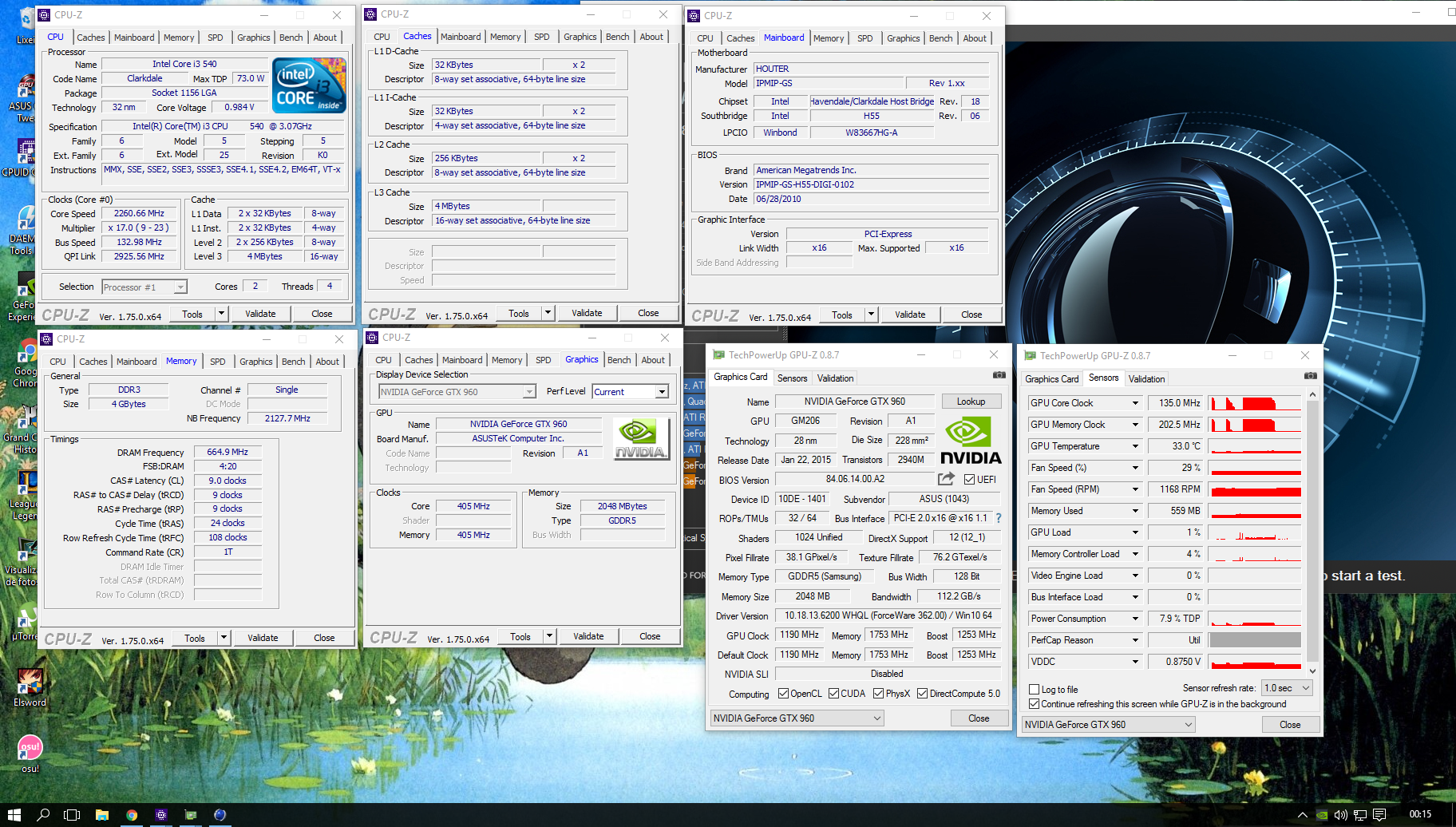Click the blue sphere app on the taskbar
The height and width of the screenshot is (827, 1456).
click(x=220, y=815)
